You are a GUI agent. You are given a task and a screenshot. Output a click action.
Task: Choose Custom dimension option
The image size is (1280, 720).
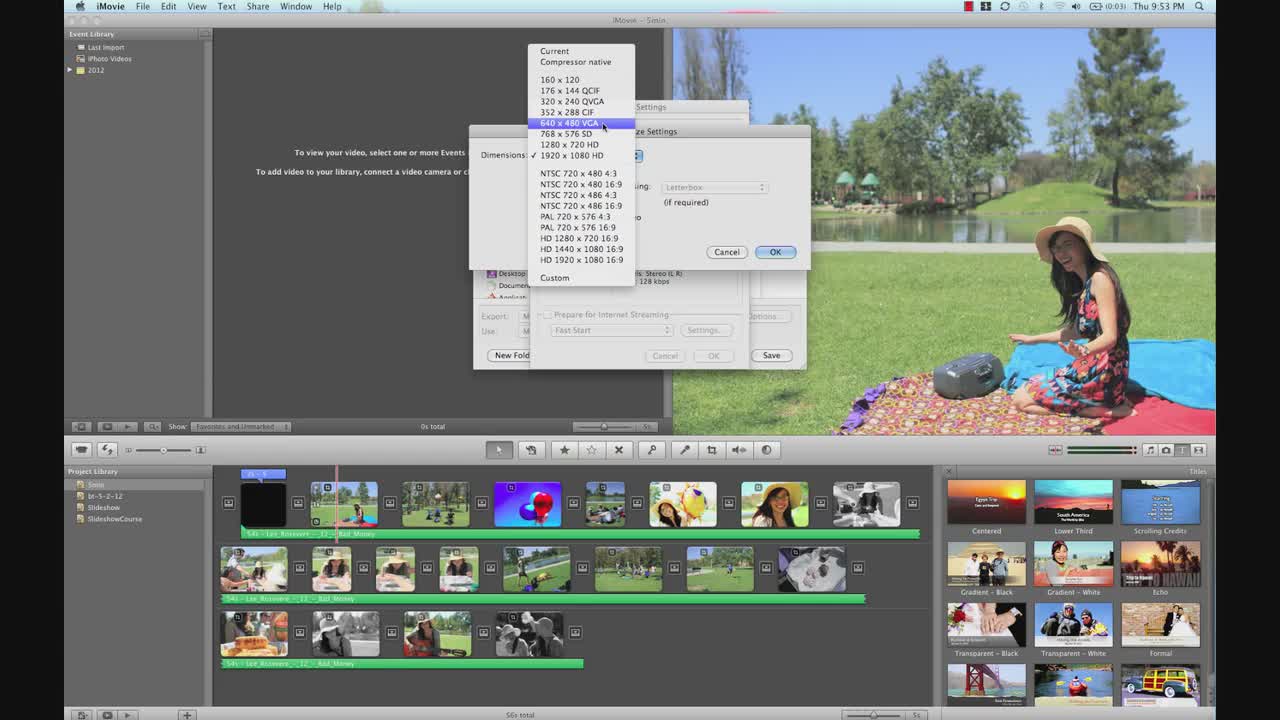coord(581,278)
